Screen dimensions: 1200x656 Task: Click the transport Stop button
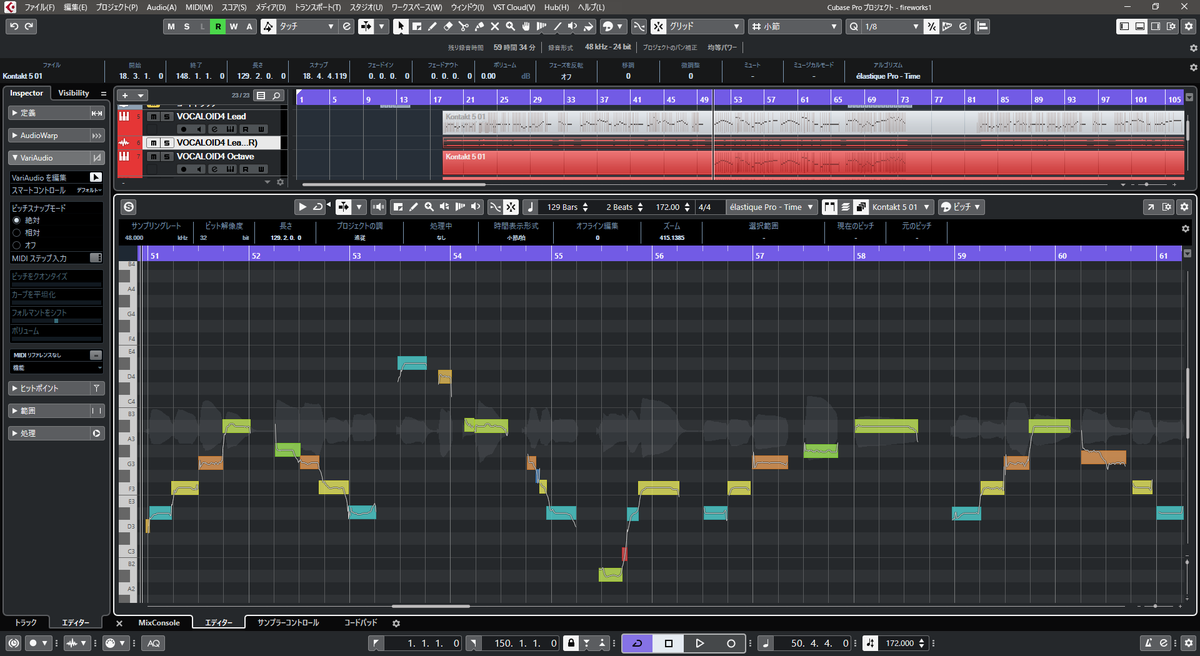(x=669, y=643)
